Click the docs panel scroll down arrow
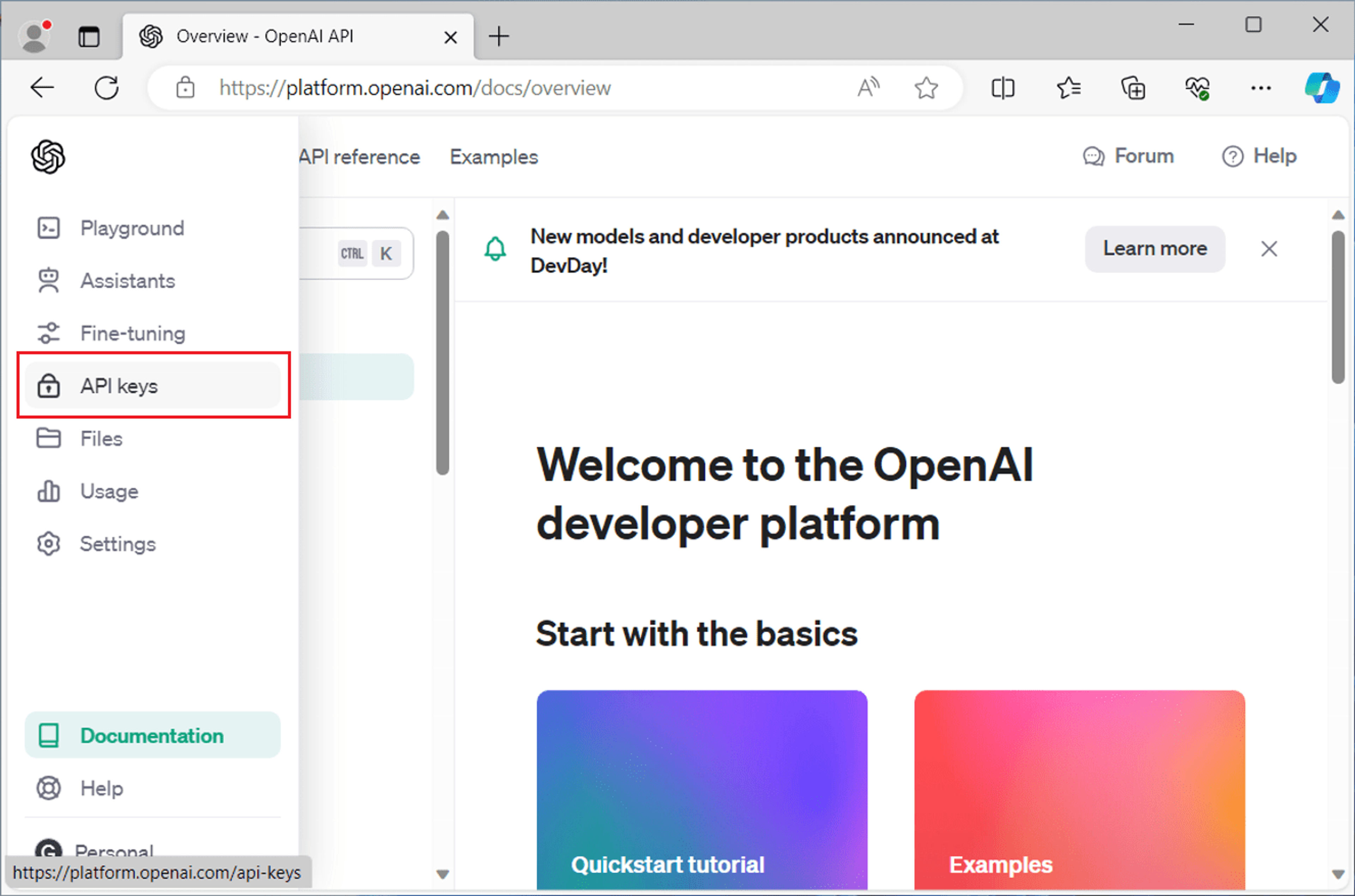The width and height of the screenshot is (1355, 896). click(x=443, y=874)
